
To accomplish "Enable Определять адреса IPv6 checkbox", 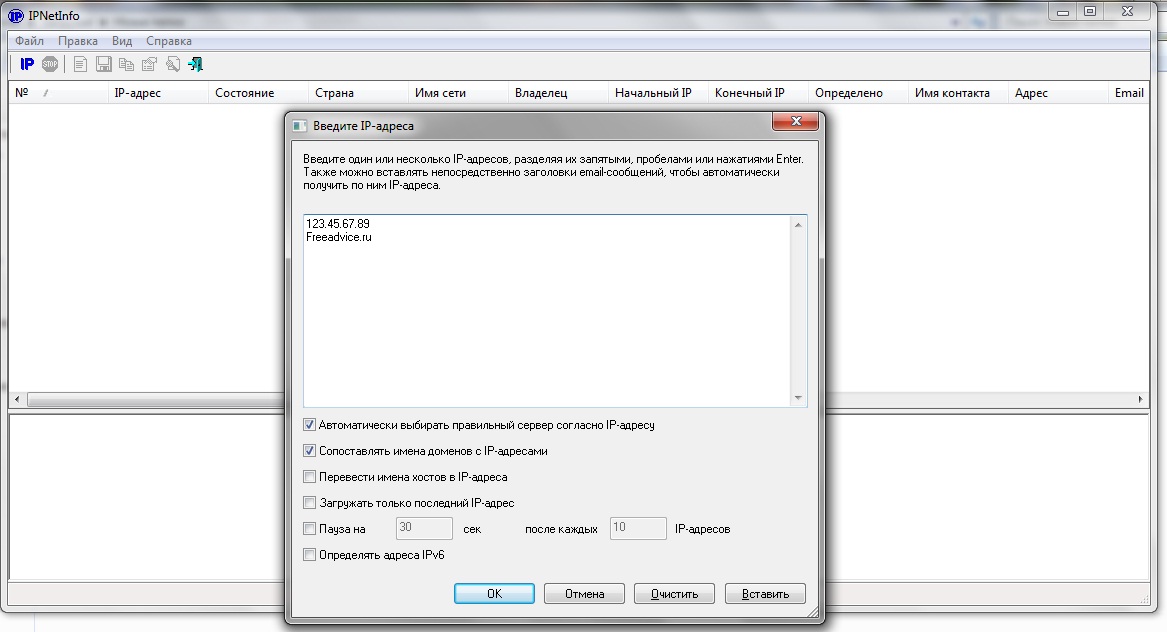I will tap(310, 555).
